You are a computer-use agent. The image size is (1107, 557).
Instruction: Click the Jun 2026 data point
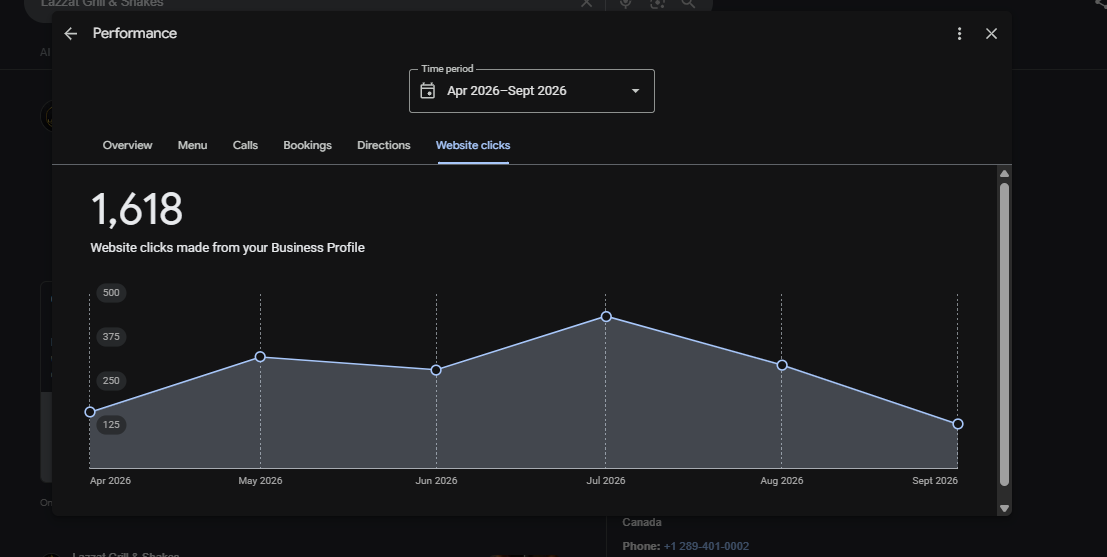pyautogui.click(x=436, y=370)
